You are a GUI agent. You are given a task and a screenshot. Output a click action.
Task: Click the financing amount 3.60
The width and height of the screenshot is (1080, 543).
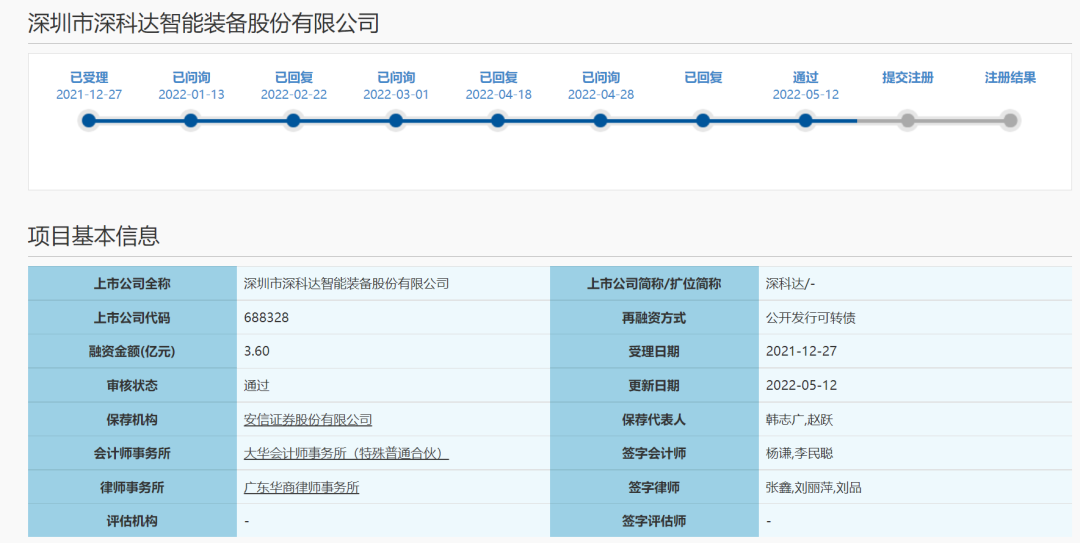click(257, 351)
